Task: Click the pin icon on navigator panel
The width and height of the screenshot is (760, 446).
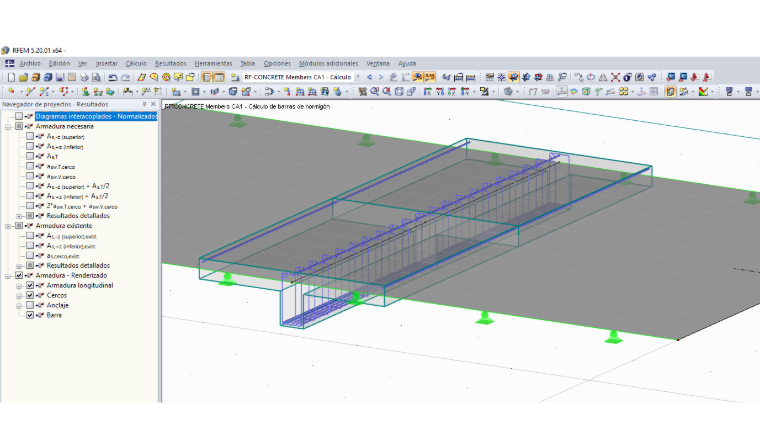Action: (x=144, y=104)
